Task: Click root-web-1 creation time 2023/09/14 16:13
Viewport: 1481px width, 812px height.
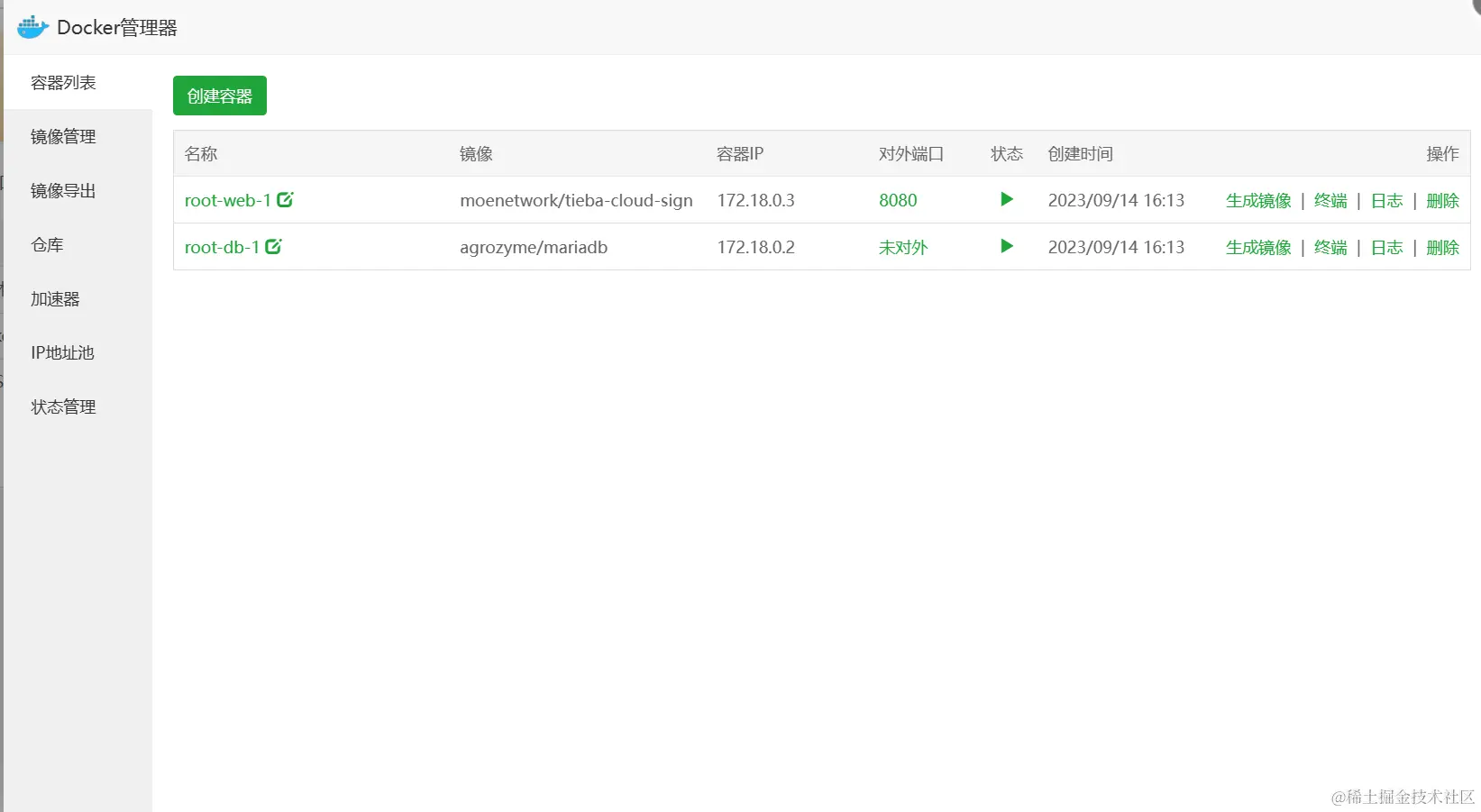Action: [1116, 200]
